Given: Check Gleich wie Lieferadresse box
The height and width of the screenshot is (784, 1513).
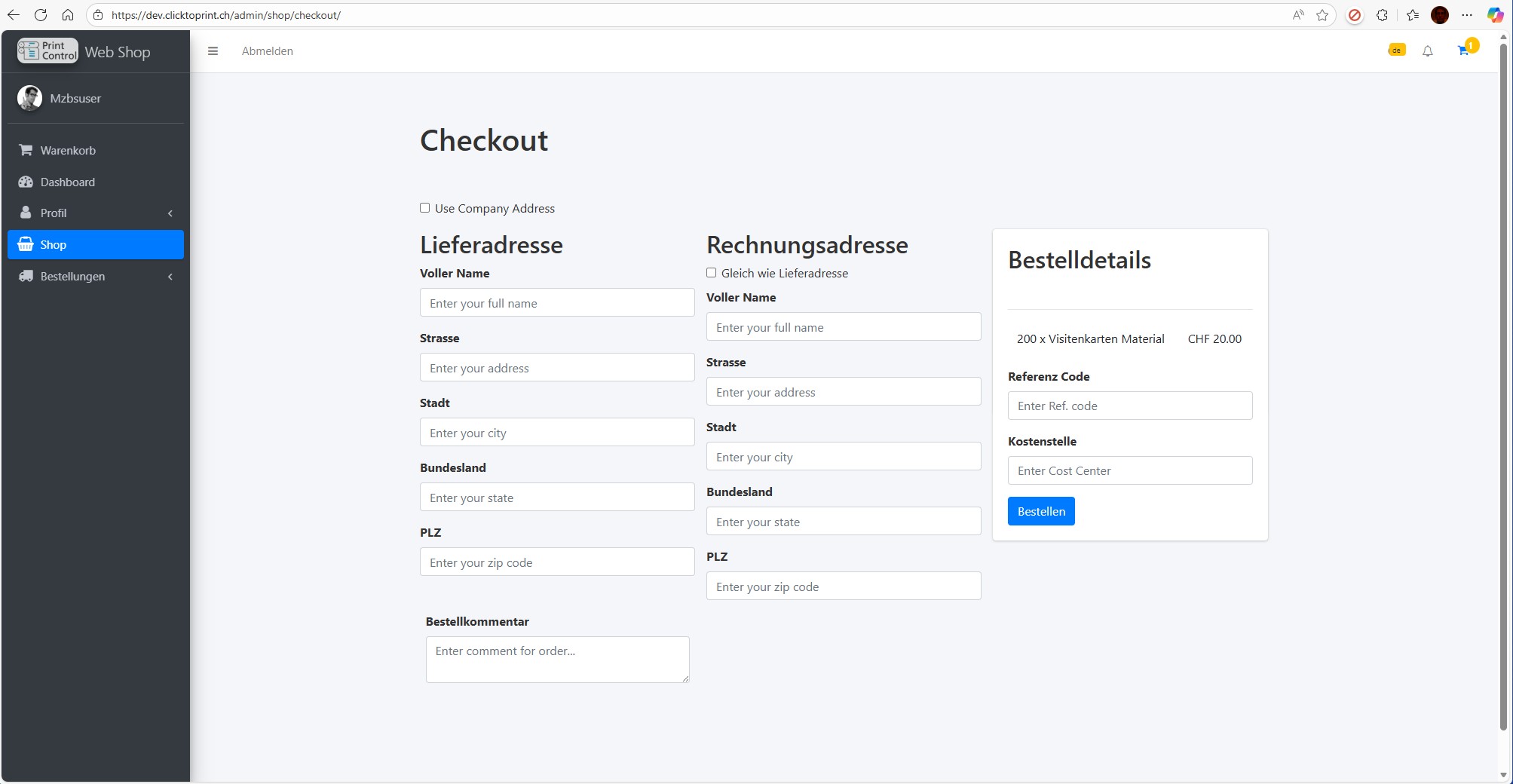Looking at the screenshot, I should coord(712,273).
